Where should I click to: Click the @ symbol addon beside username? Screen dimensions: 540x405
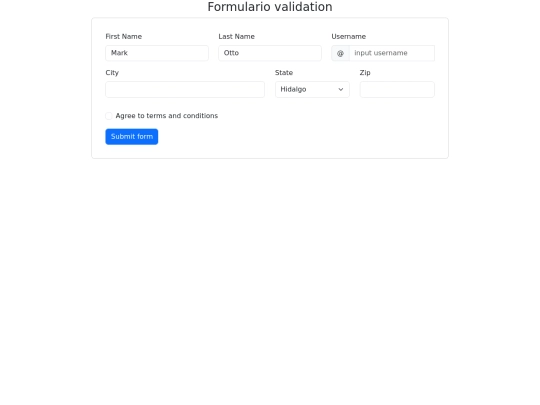point(340,53)
